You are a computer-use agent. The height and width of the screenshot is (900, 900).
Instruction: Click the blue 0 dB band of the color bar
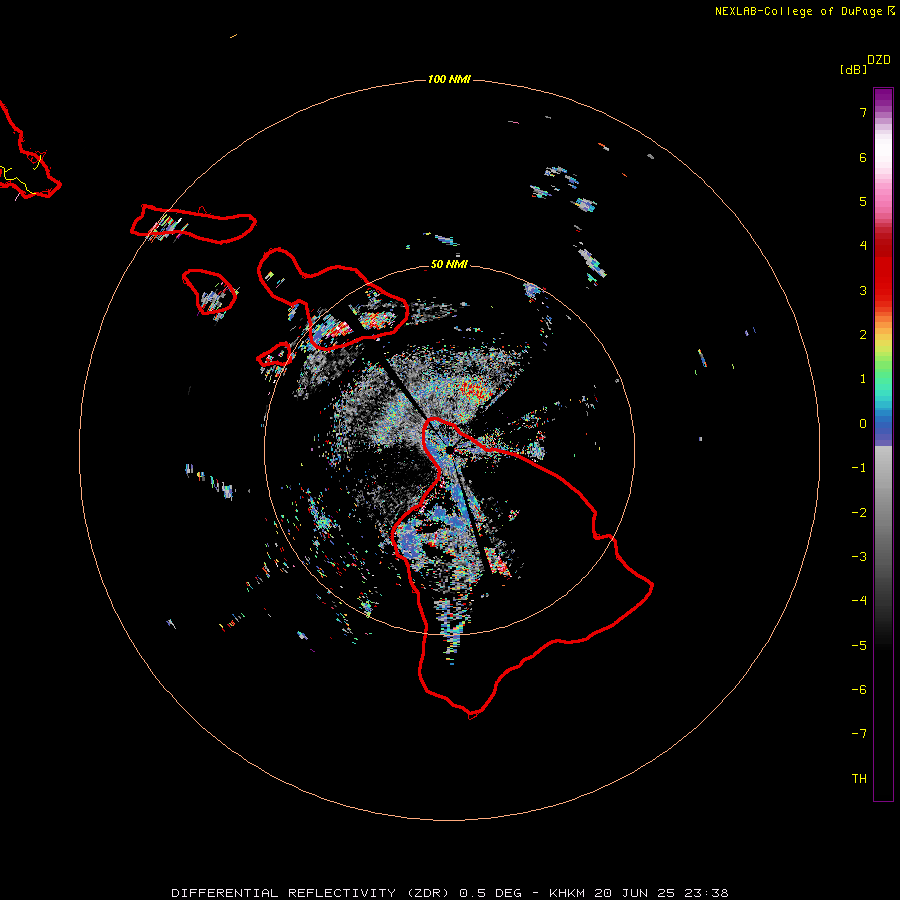coord(883,428)
